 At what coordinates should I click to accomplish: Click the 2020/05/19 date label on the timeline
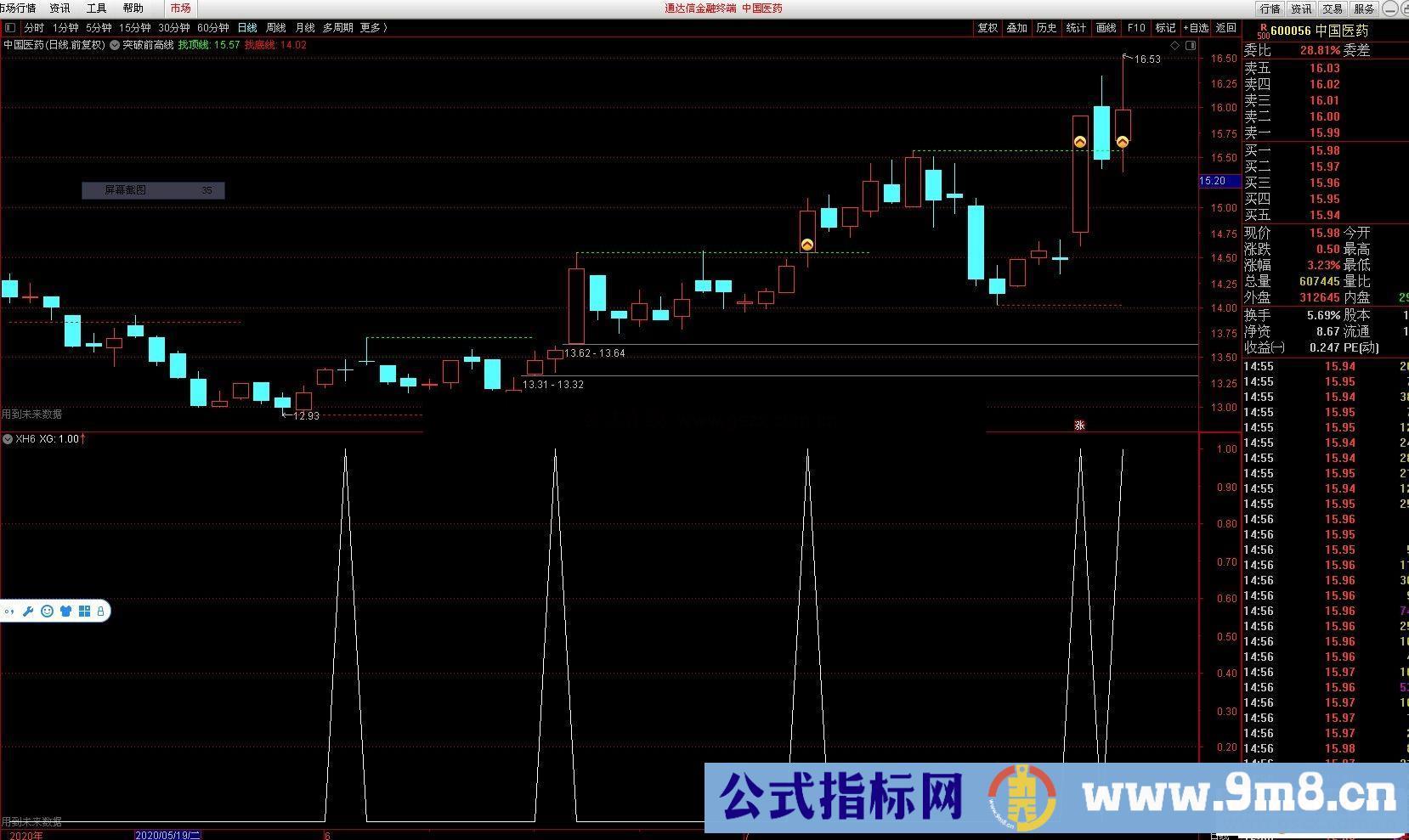pyautogui.click(x=168, y=835)
